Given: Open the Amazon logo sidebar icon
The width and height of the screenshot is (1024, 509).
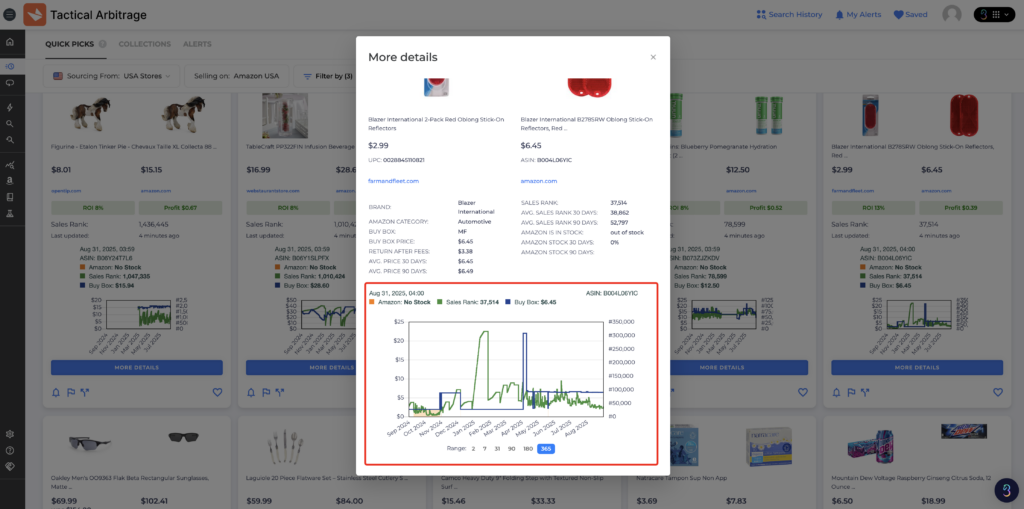Looking at the screenshot, I should point(10,181).
